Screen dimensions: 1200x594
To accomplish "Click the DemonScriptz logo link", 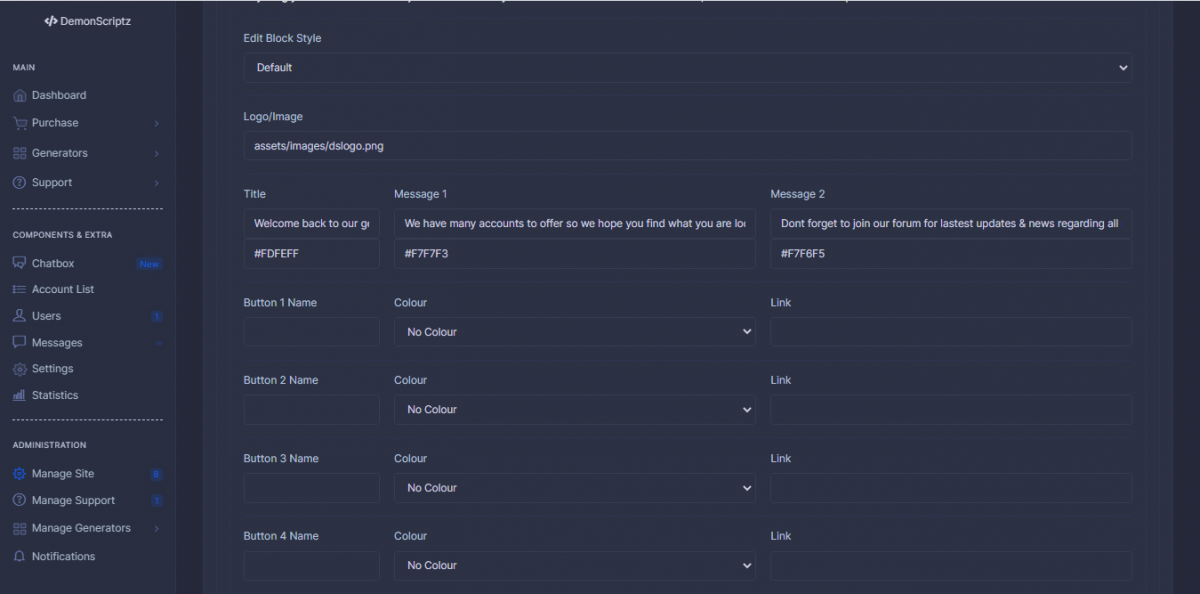I will point(88,20).
